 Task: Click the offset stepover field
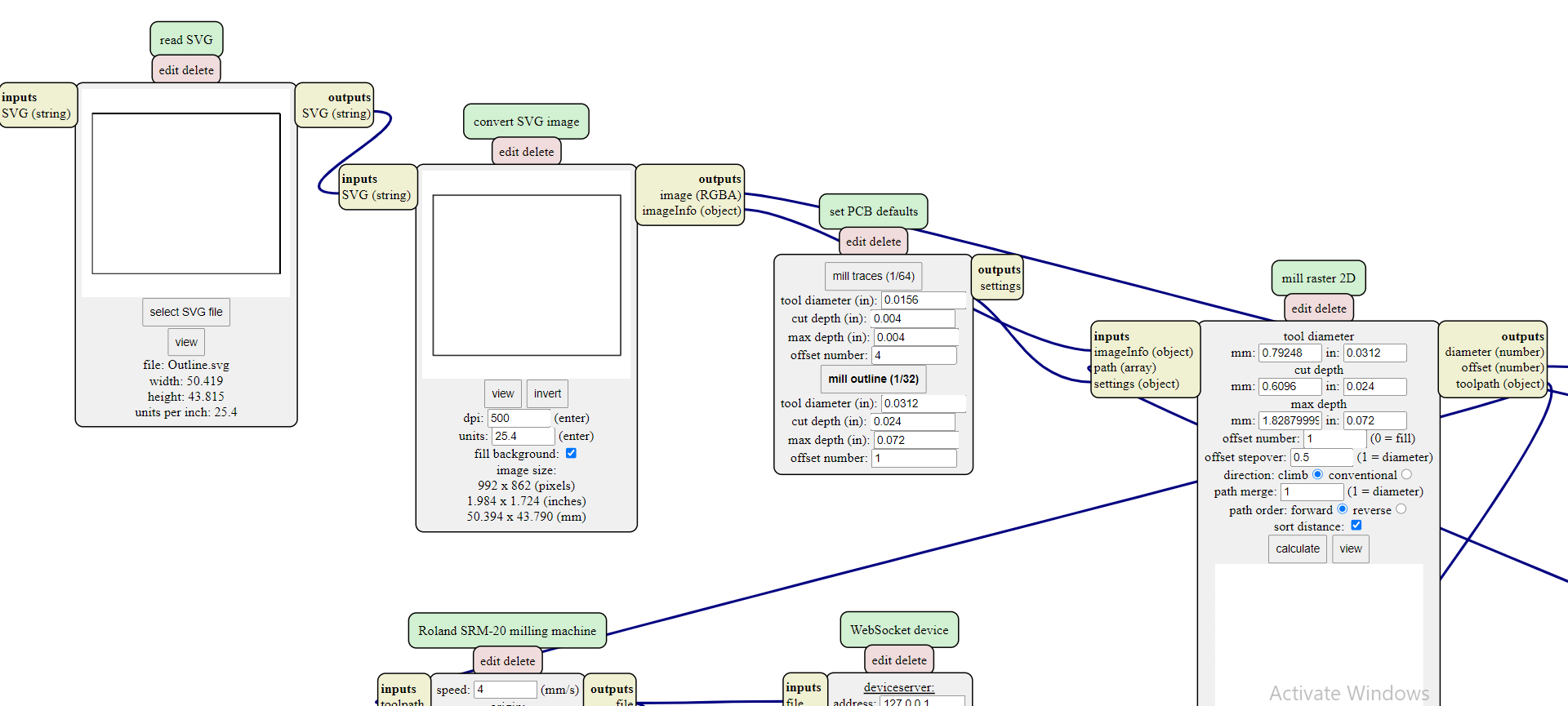1321,457
